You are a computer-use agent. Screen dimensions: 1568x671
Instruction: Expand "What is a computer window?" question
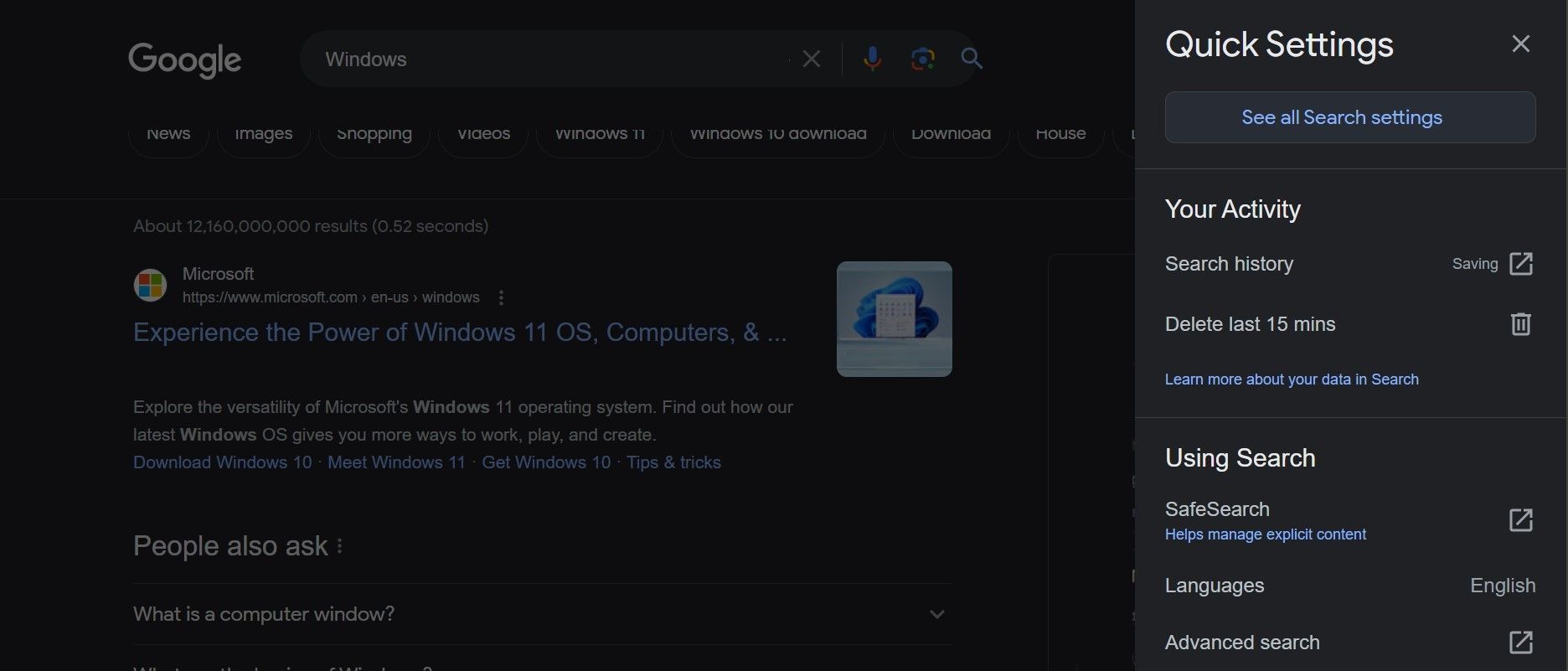(936, 614)
